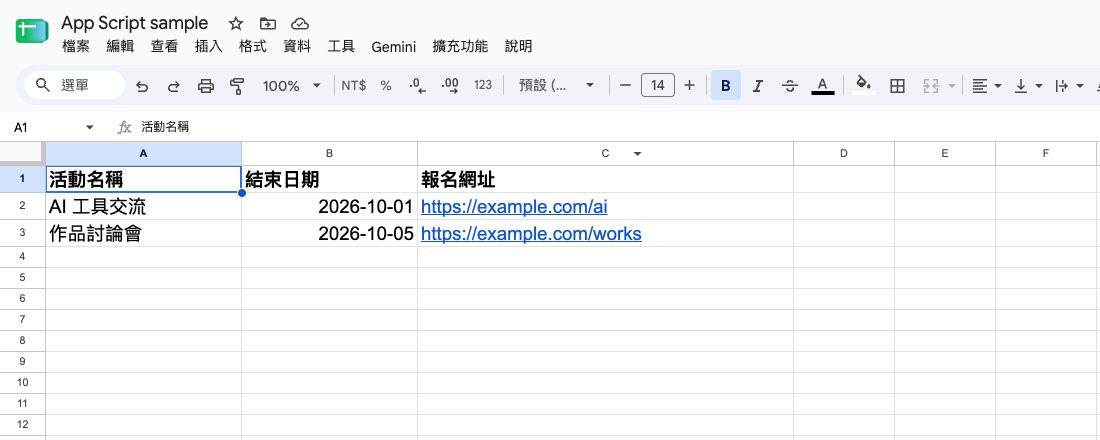
Task: Select the cell 2026-10-05
Action: click(x=330, y=234)
